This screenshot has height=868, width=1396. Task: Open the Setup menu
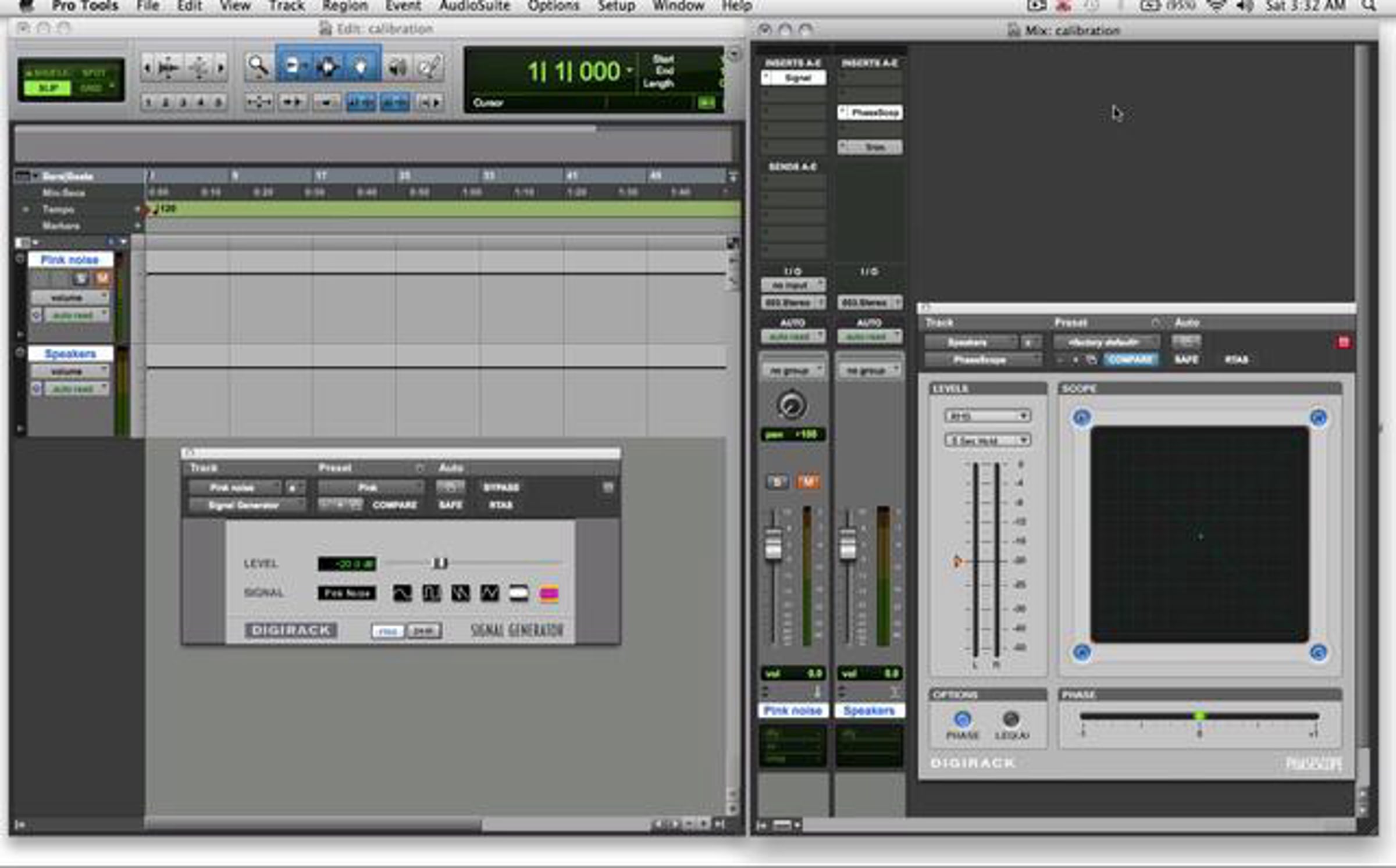(x=616, y=6)
